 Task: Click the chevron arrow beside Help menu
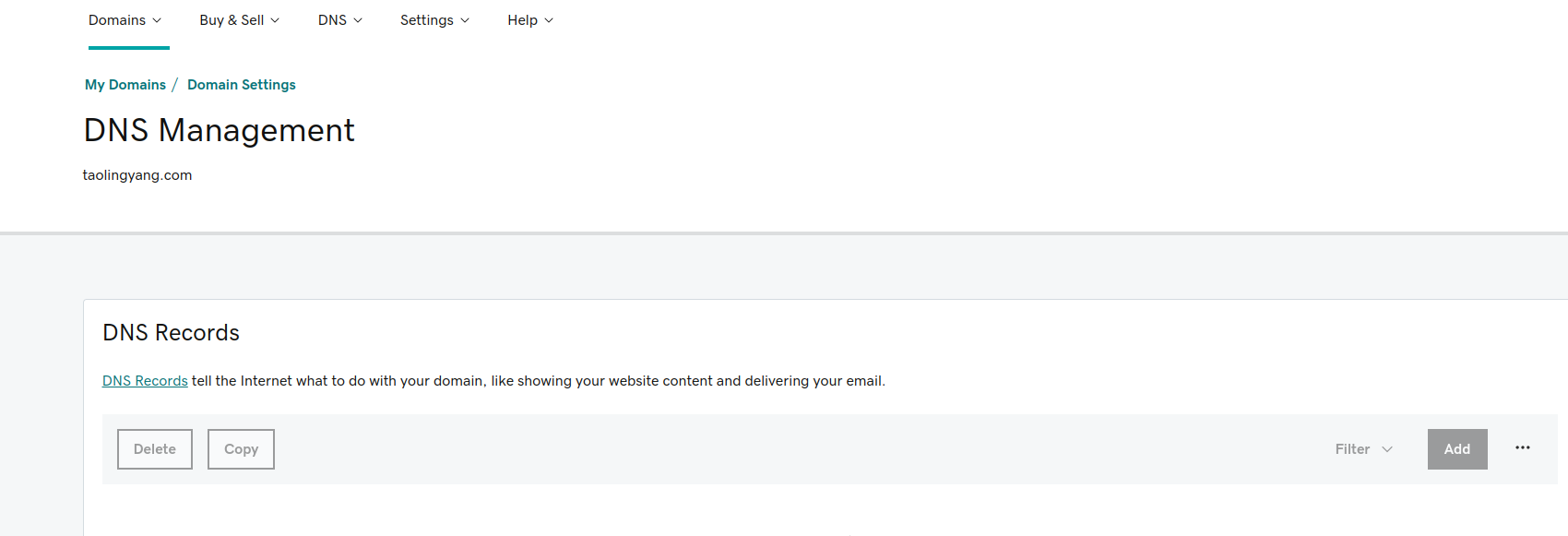[x=549, y=20]
